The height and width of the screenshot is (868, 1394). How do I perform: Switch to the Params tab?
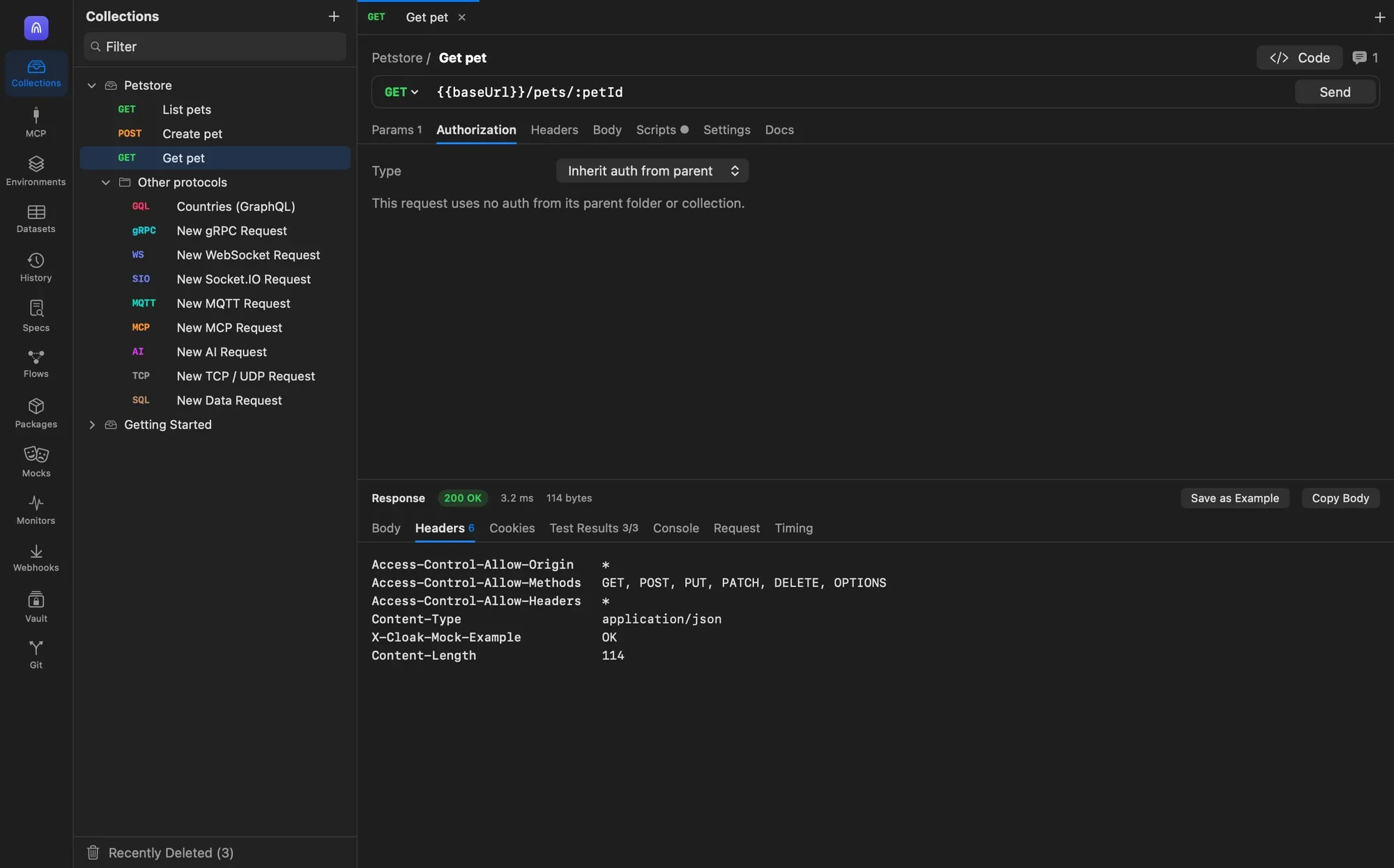pyautogui.click(x=397, y=130)
